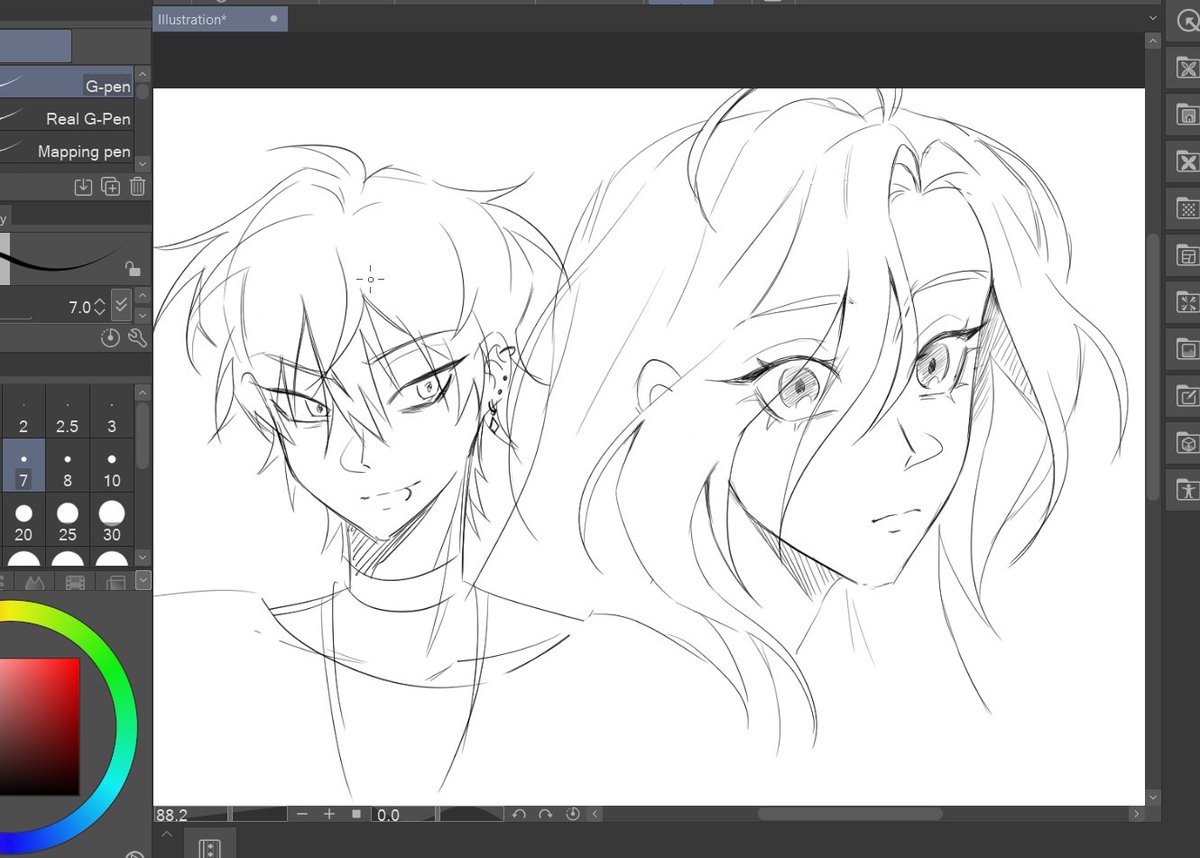1200x858 pixels.
Task: Open the brush size panel dropdown chevron
Action: coord(143,314)
